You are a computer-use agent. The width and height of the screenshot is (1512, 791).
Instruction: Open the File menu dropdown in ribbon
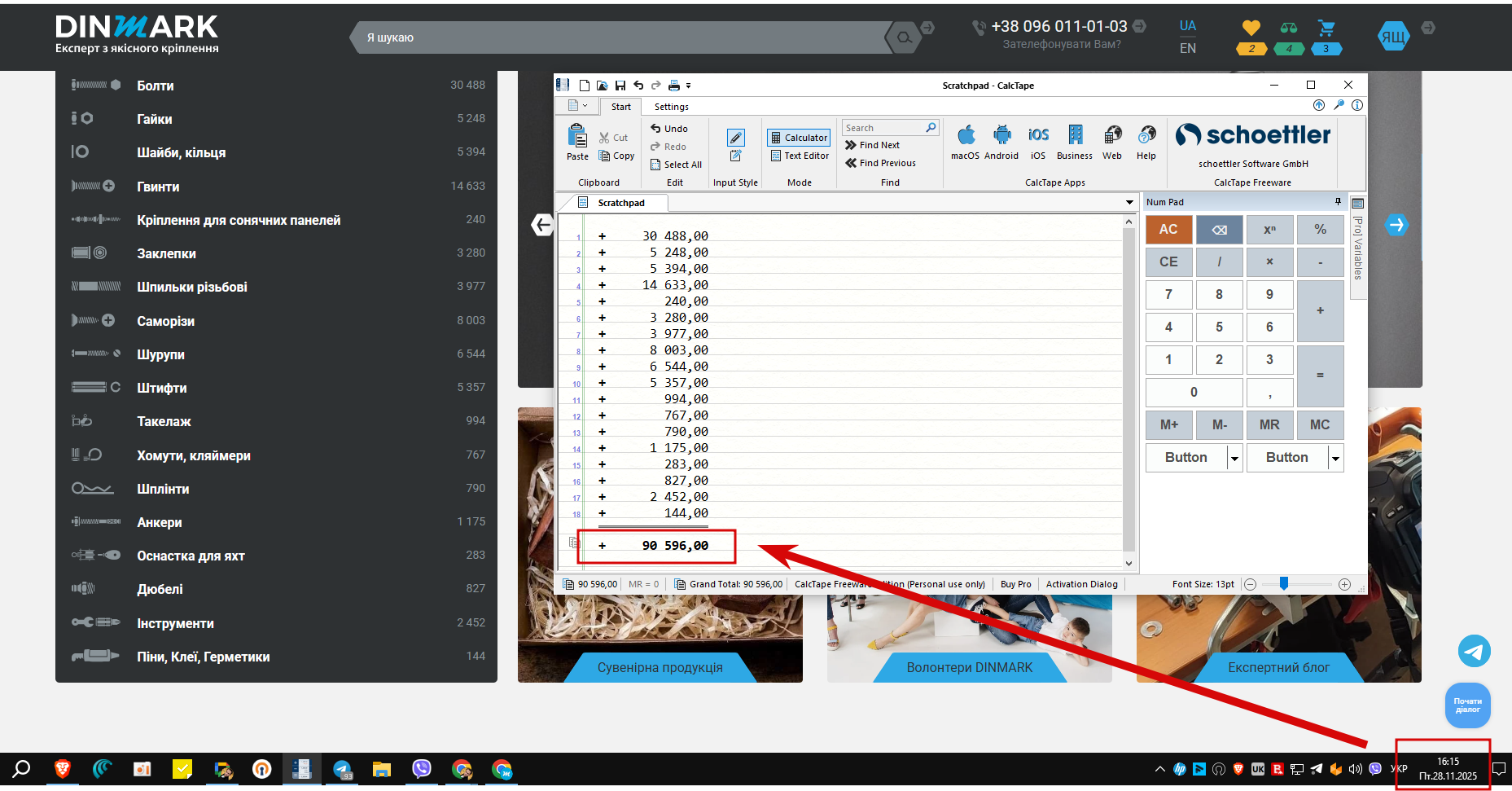pos(577,106)
